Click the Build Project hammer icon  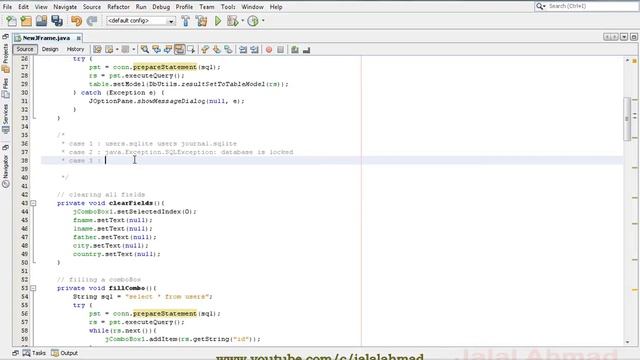[x=186, y=21]
